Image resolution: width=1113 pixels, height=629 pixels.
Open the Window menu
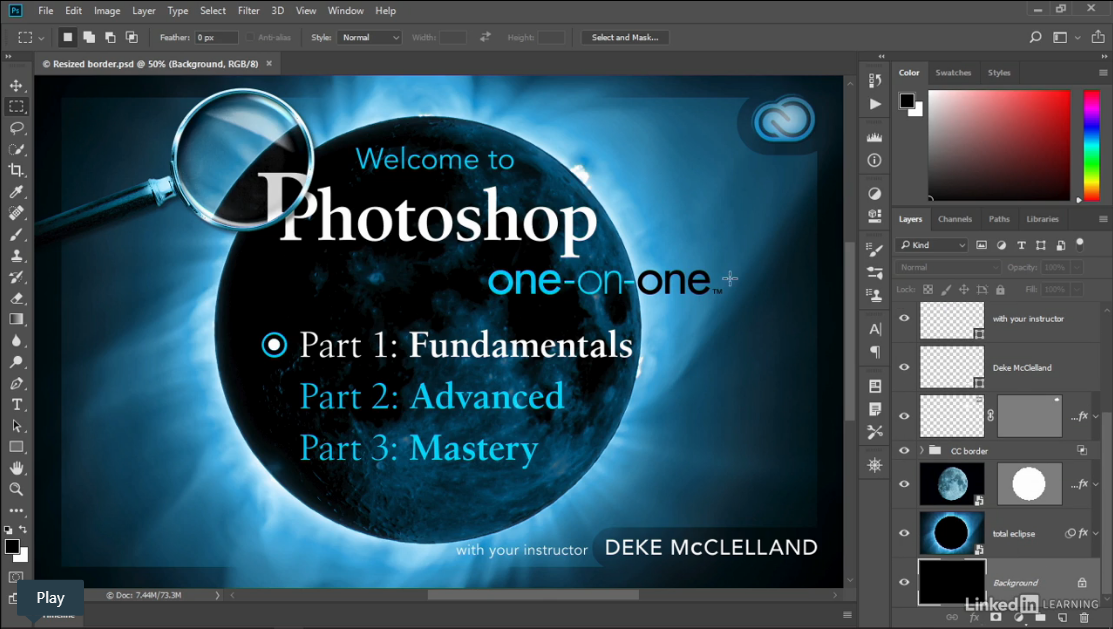[x=346, y=11]
